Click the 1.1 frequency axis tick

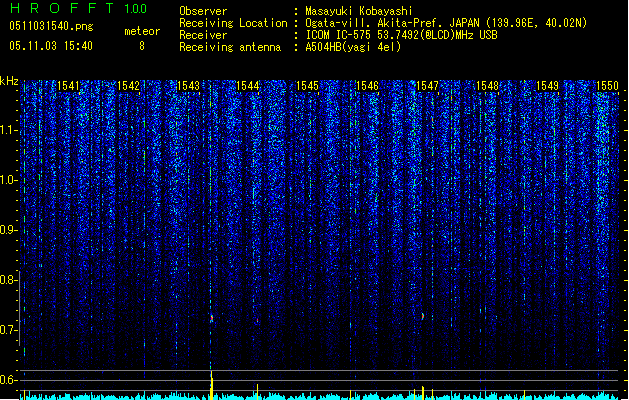pyautogui.click(x=8, y=130)
